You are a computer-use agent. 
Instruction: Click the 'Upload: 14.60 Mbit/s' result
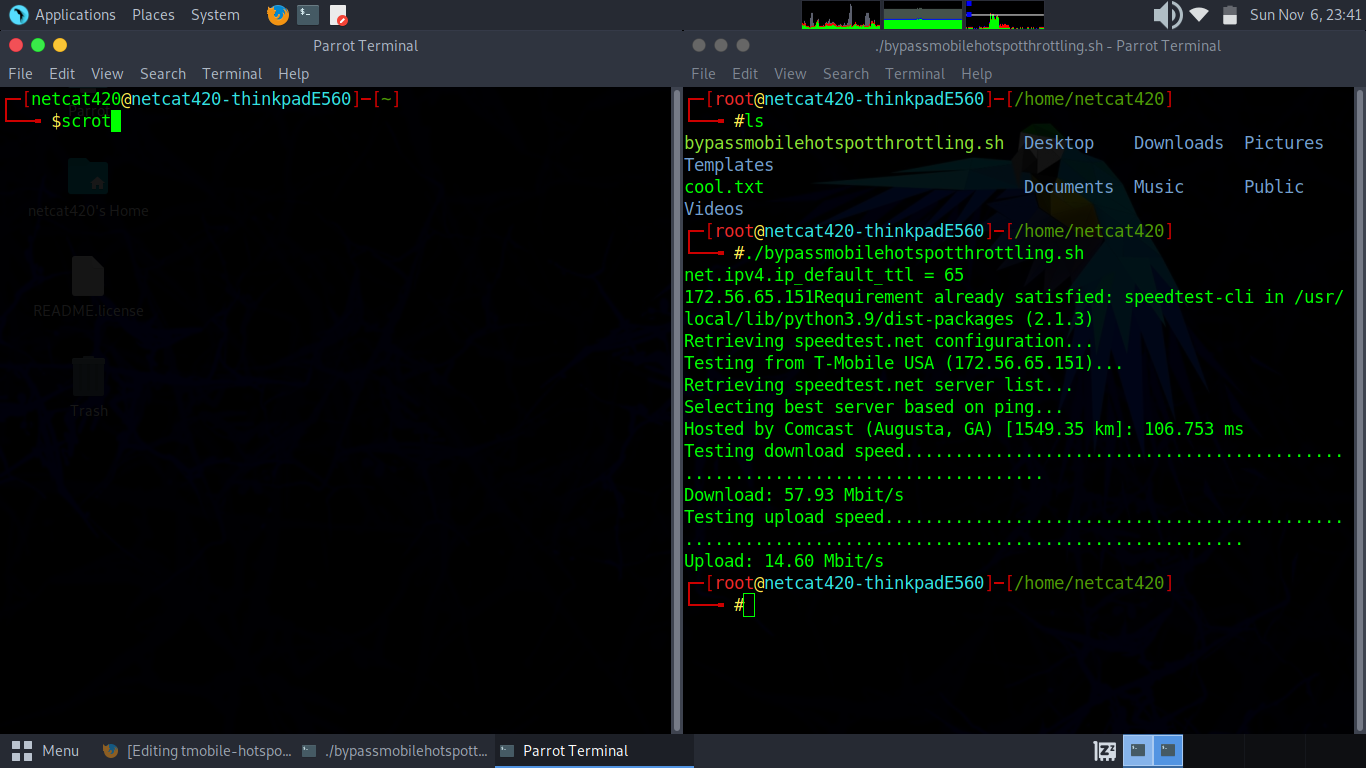[x=784, y=561]
